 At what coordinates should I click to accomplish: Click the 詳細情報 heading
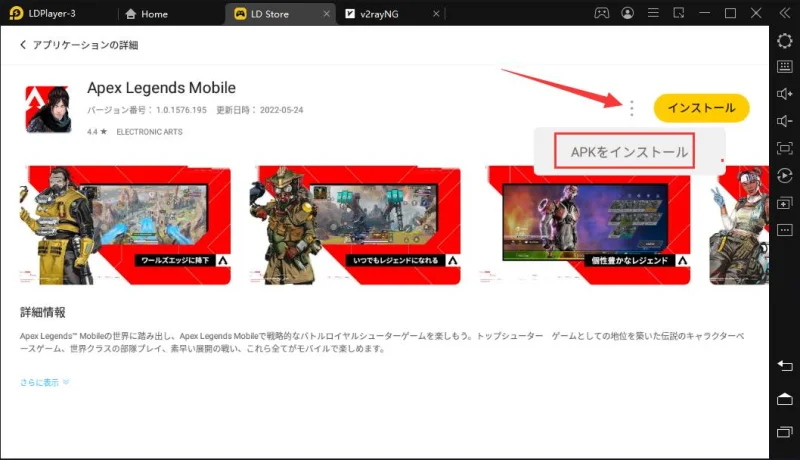pyautogui.click(x=43, y=313)
